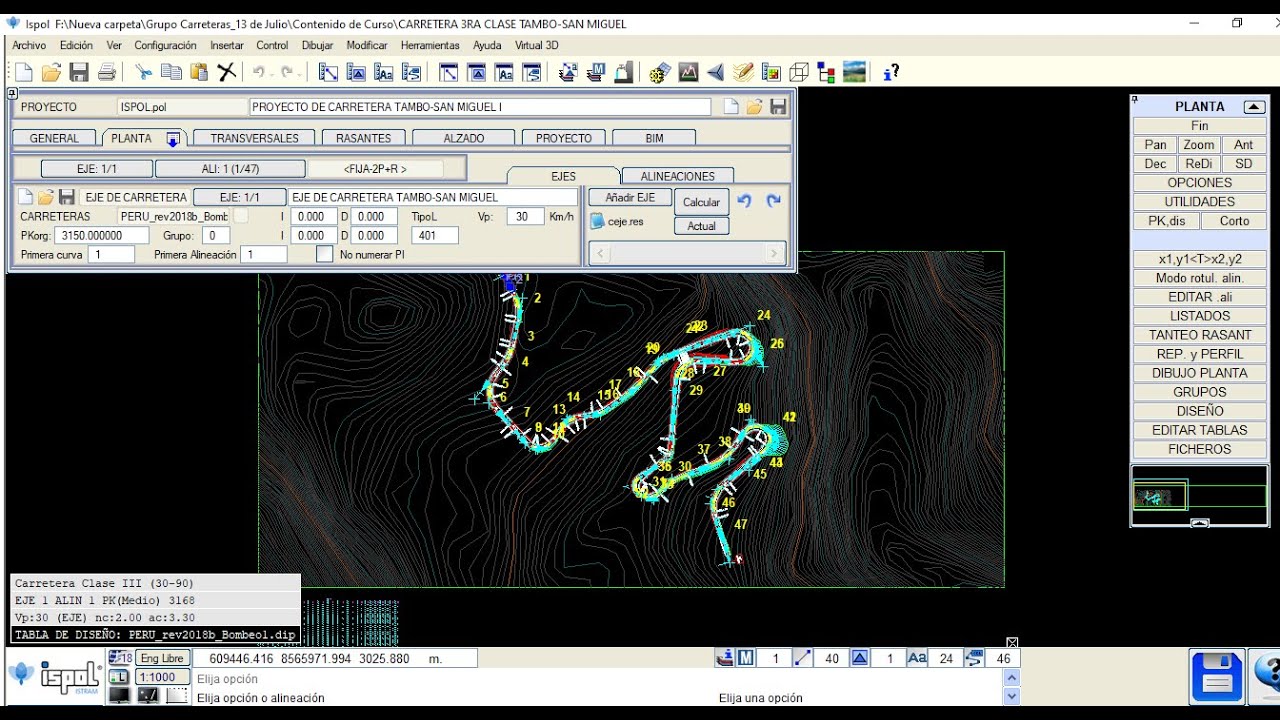Click the blue M icon in the status bar
The image size is (1280, 720).
tap(746, 658)
